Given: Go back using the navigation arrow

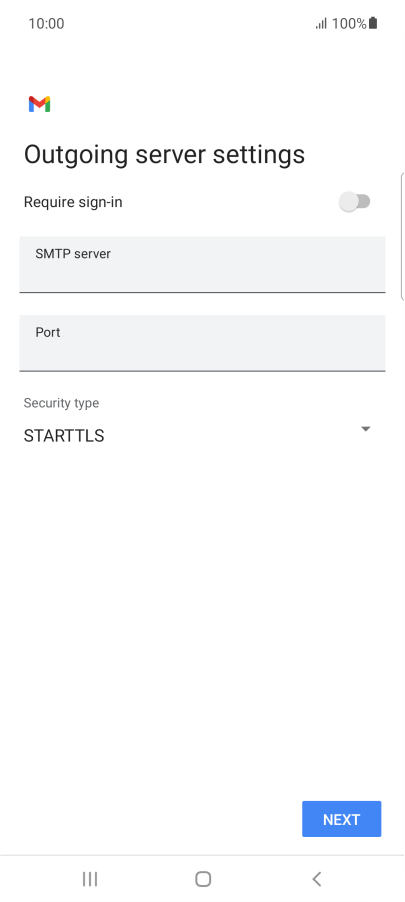Looking at the screenshot, I should 316,878.
